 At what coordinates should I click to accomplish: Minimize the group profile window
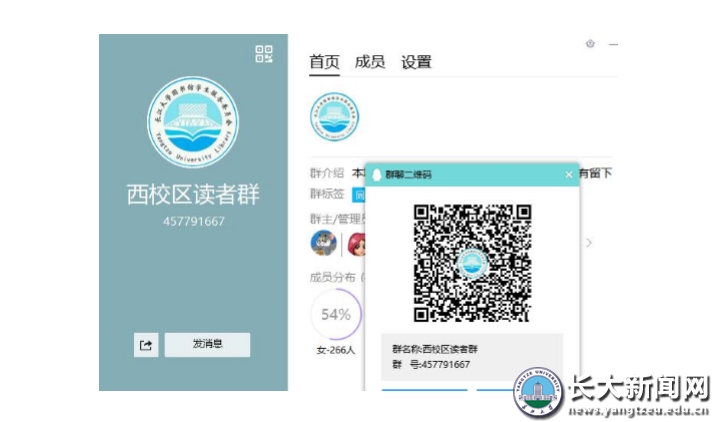click(613, 44)
